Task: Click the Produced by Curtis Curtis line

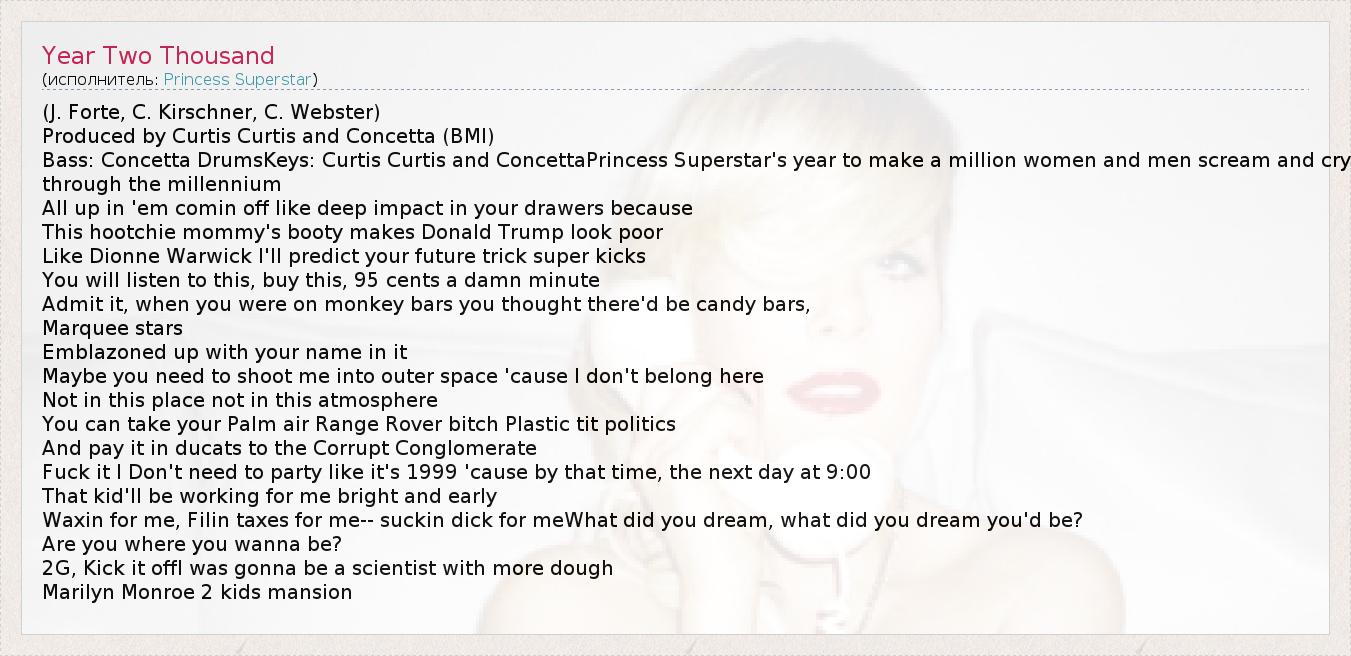Action: [268, 136]
